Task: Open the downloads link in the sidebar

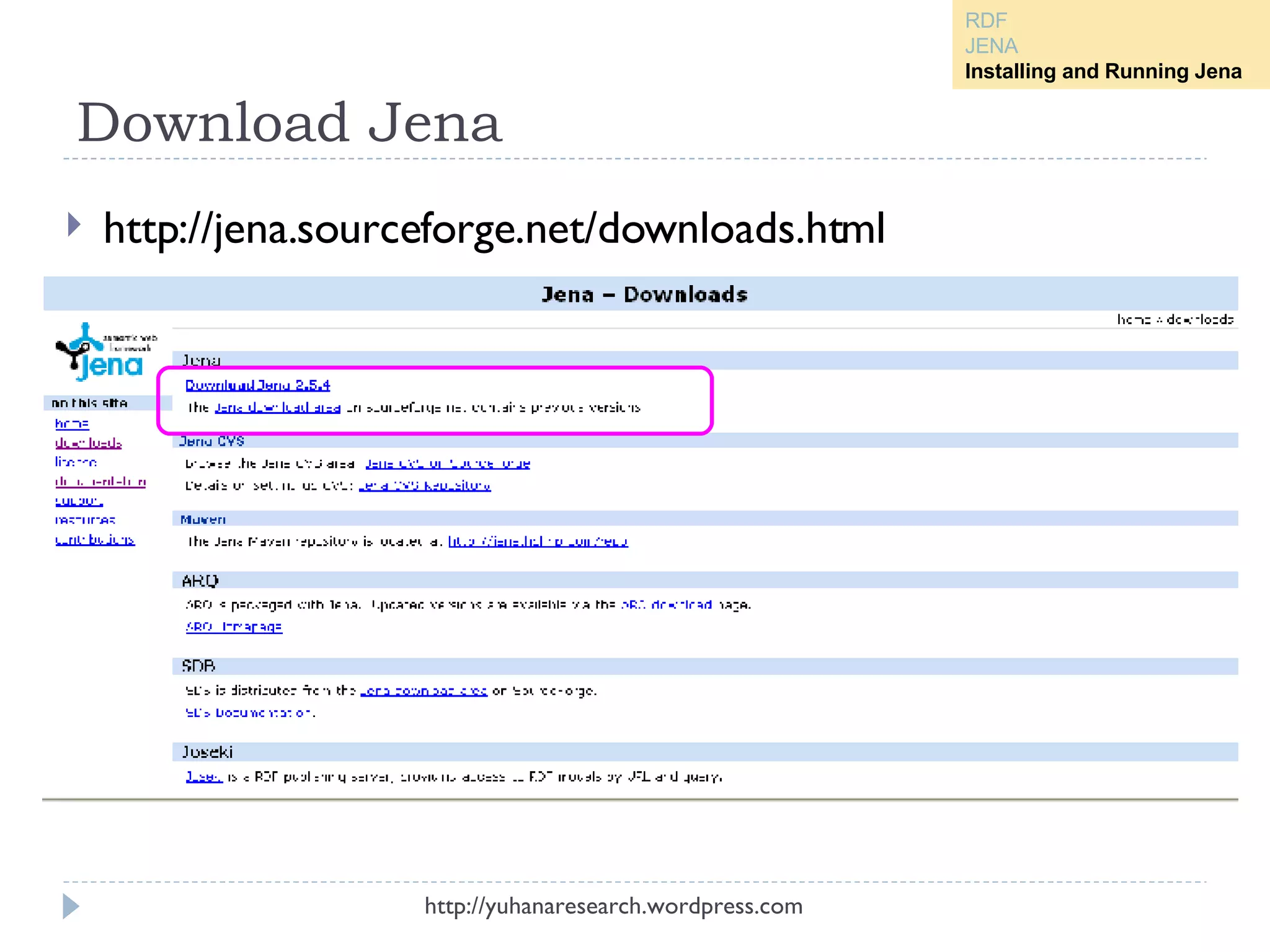Action: click(88, 443)
